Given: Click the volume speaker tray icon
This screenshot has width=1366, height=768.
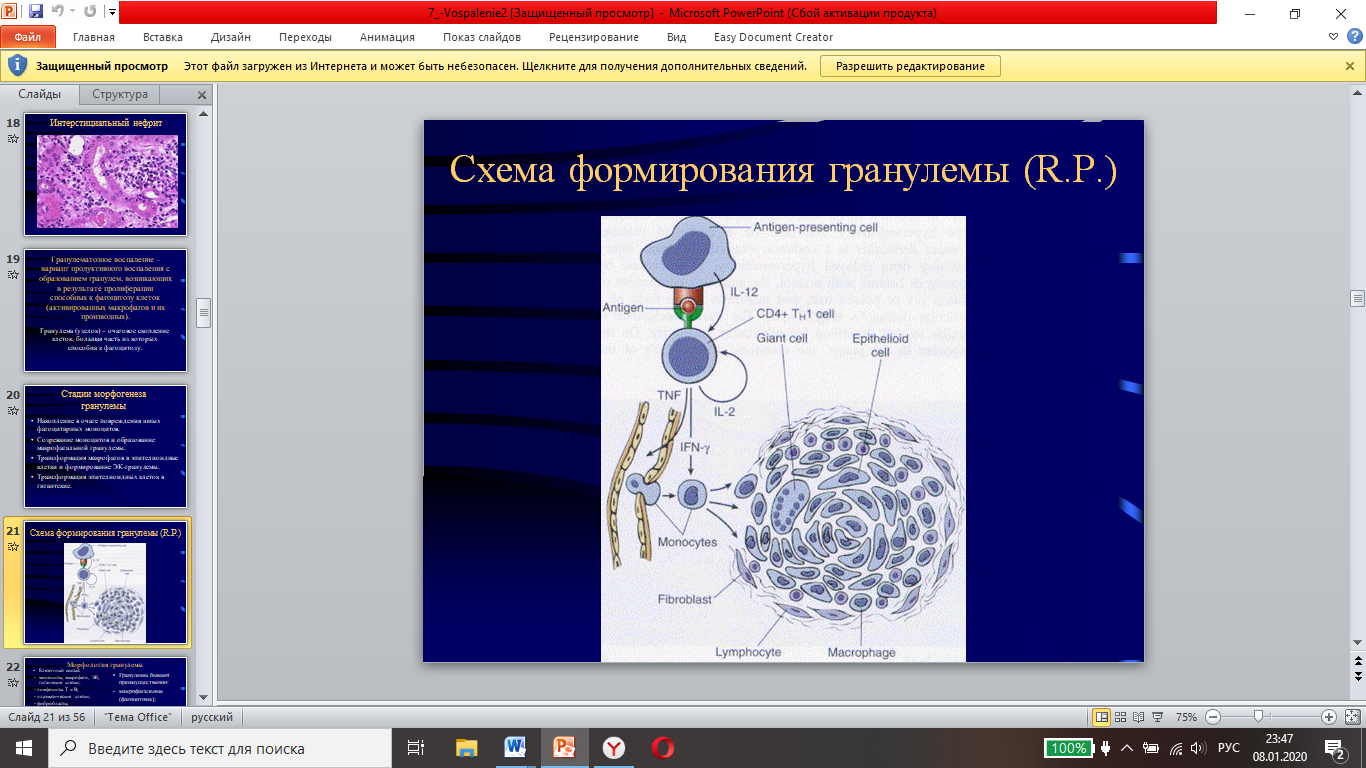Looking at the screenshot, I should click(1199, 748).
